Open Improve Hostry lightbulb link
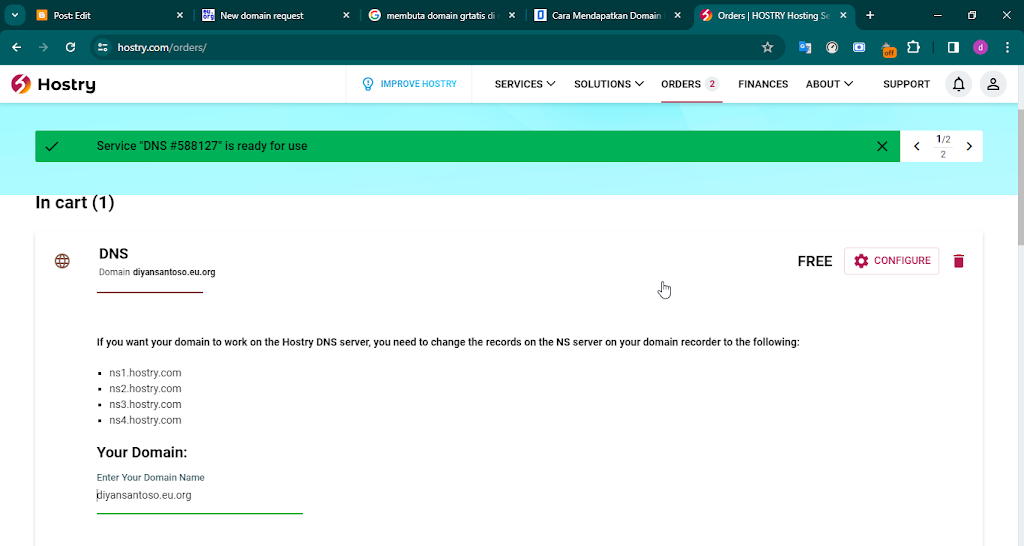 [x=409, y=84]
